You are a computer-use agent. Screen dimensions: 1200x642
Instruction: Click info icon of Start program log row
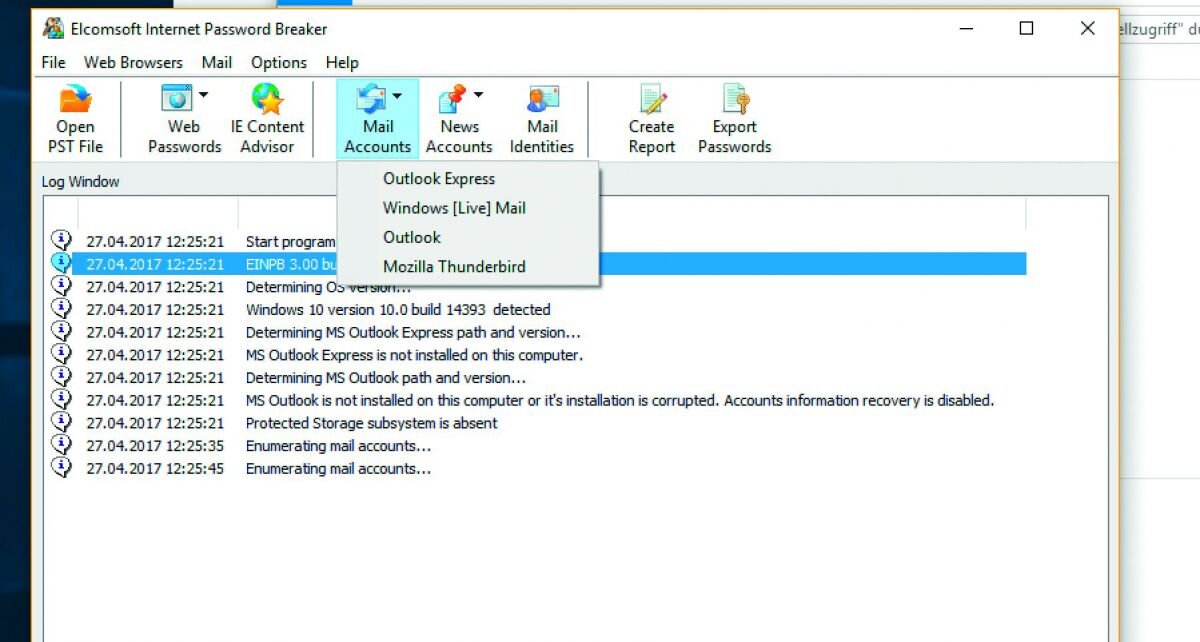[61, 241]
